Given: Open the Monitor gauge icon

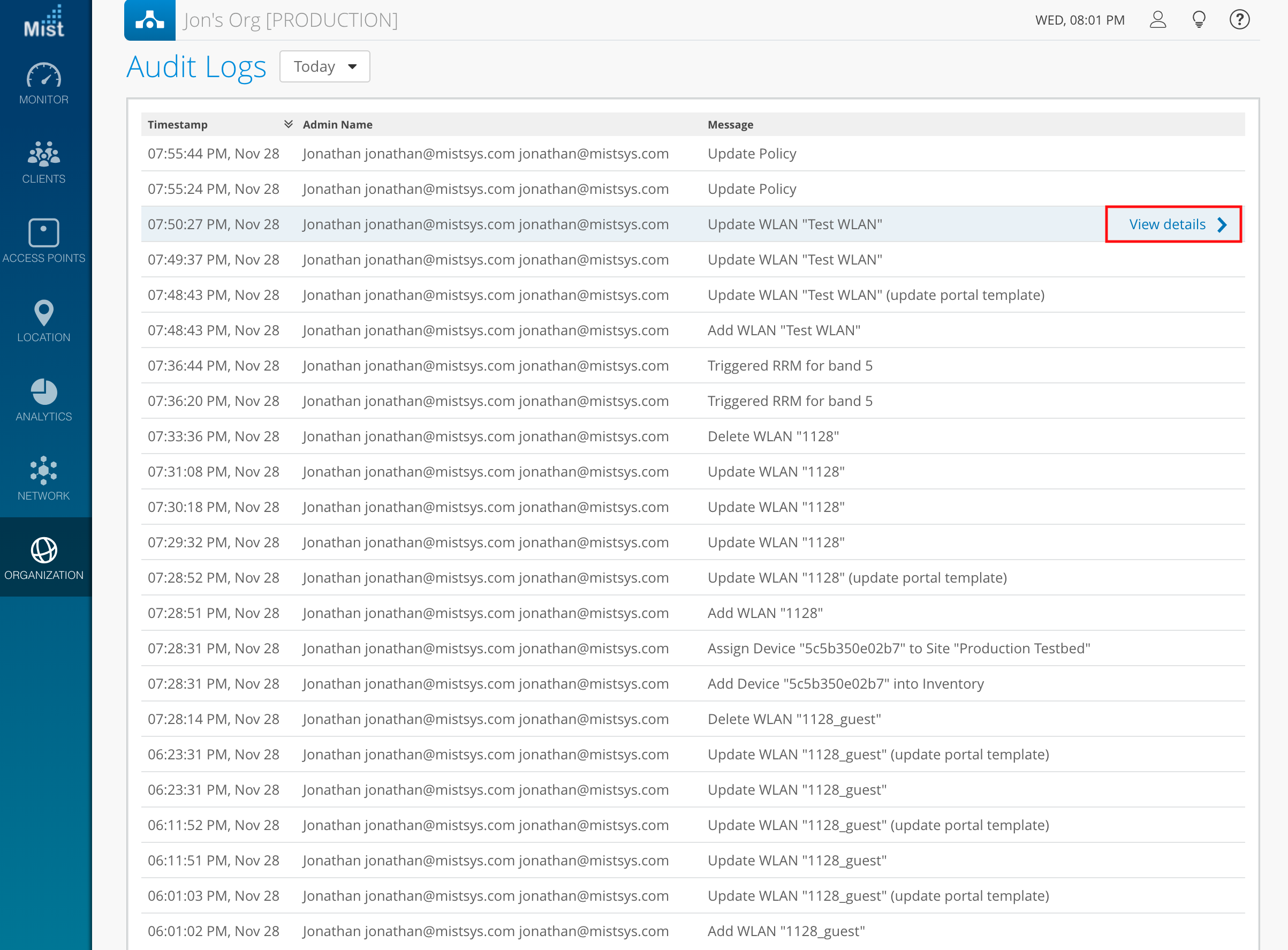Looking at the screenshot, I should pyautogui.click(x=44, y=76).
